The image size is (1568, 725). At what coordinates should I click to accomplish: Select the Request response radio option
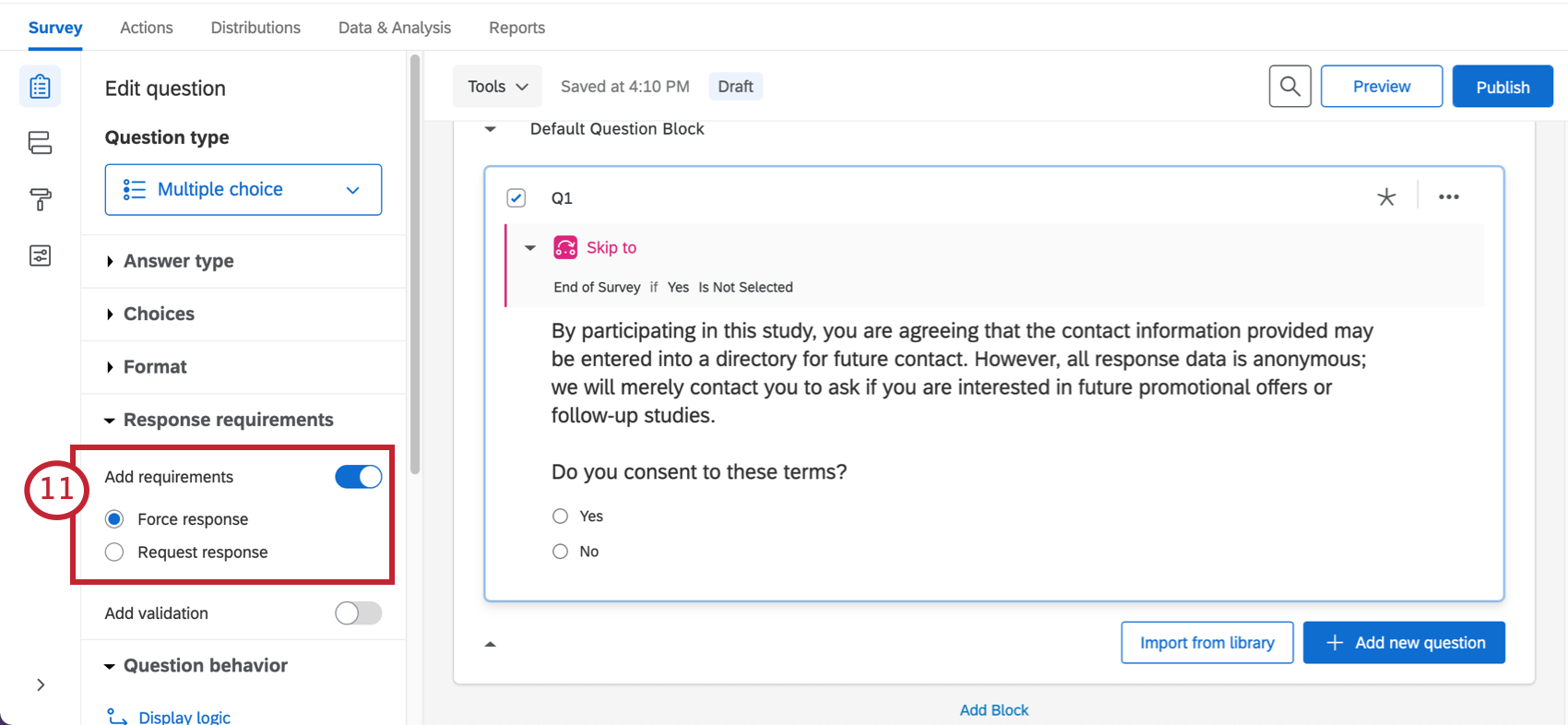[x=114, y=553]
